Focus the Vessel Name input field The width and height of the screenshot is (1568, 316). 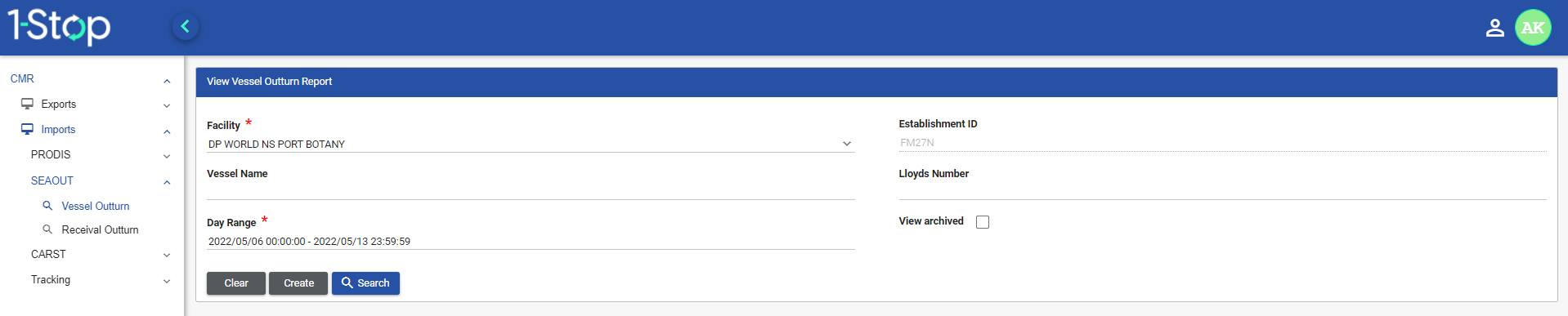tap(531, 191)
